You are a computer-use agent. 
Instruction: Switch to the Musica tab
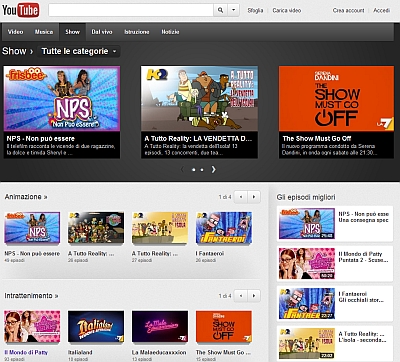pyautogui.click(x=44, y=32)
